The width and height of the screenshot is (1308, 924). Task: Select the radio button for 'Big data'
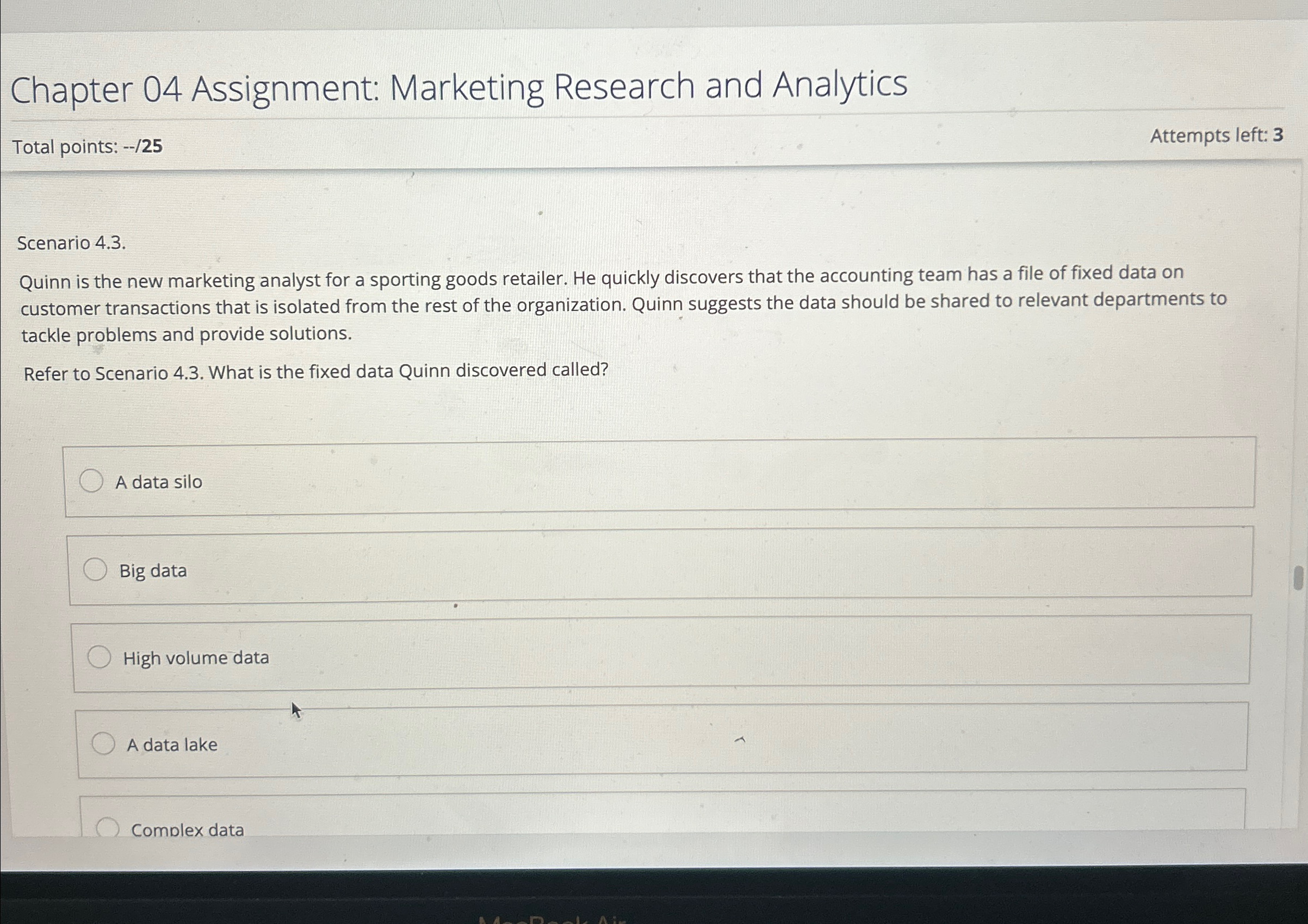pyautogui.click(x=96, y=568)
